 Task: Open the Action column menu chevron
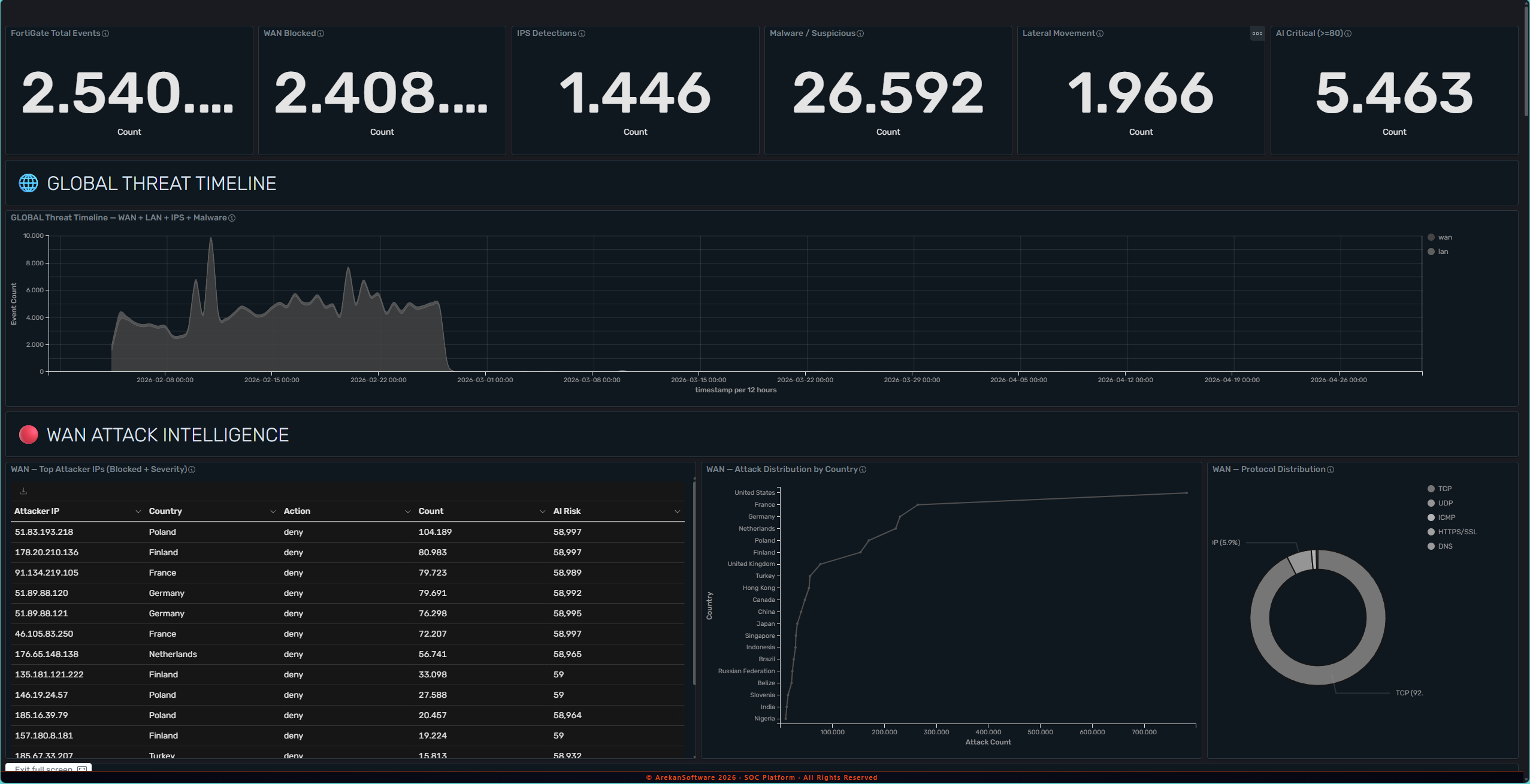click(407, 511)
